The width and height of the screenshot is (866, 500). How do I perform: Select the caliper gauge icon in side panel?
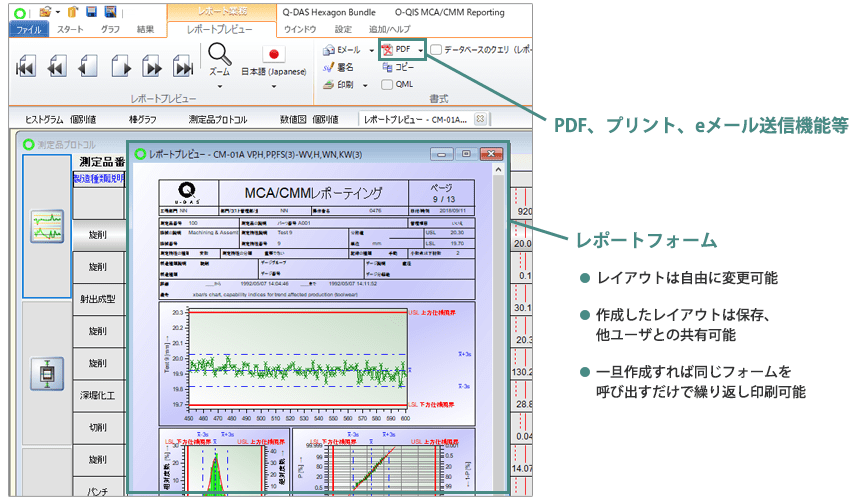click(x=47, y=373)
